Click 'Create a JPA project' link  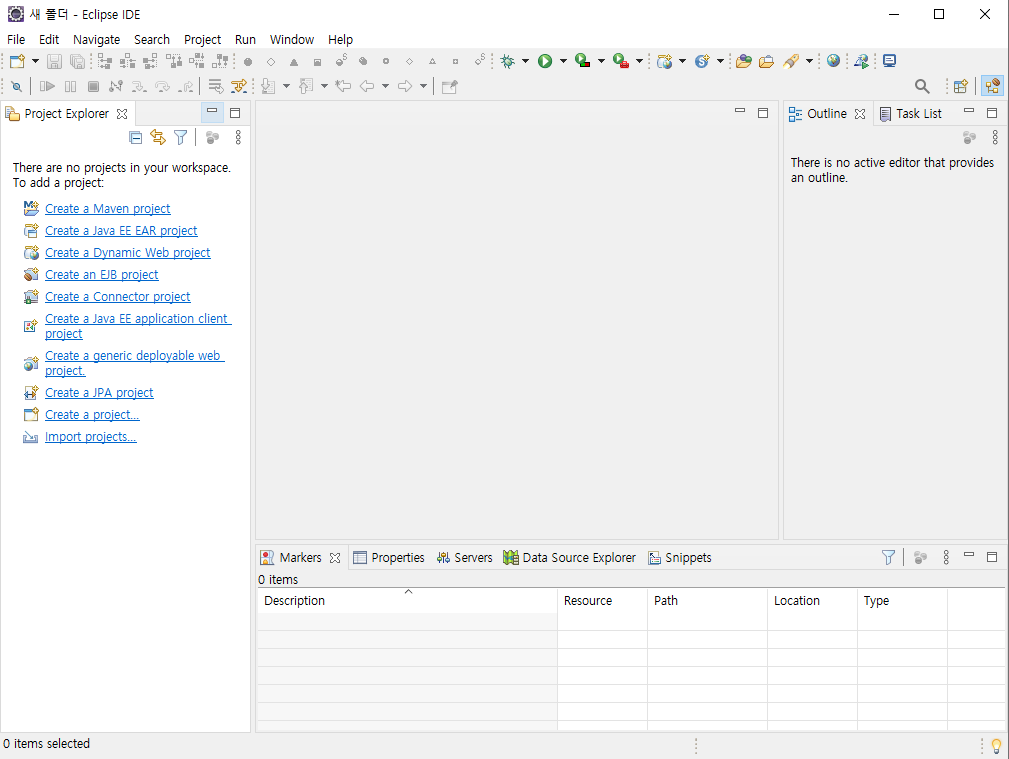(99, 393)
